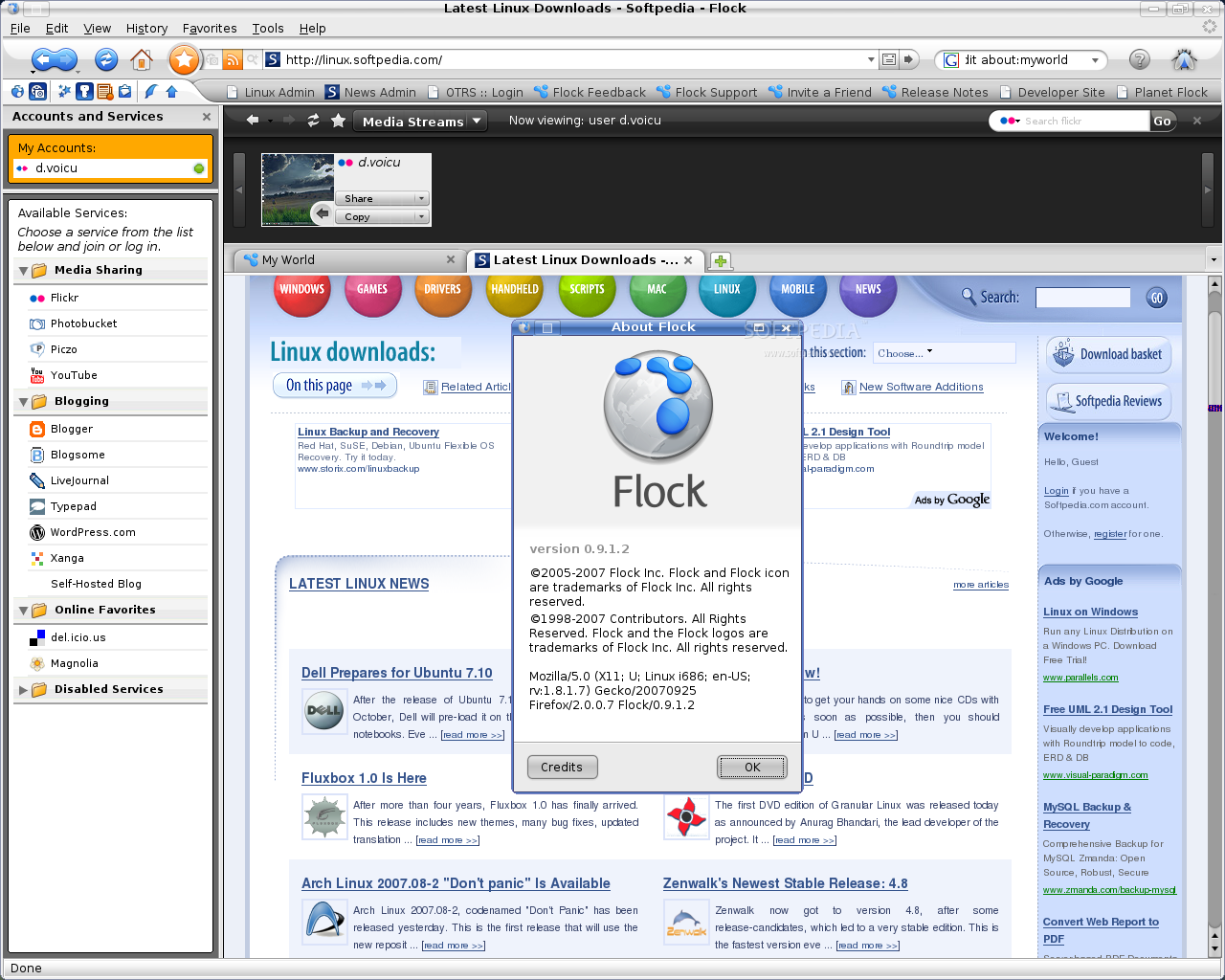
Task: Reload the page with the blue refresh icon
Action: (106, 60)
